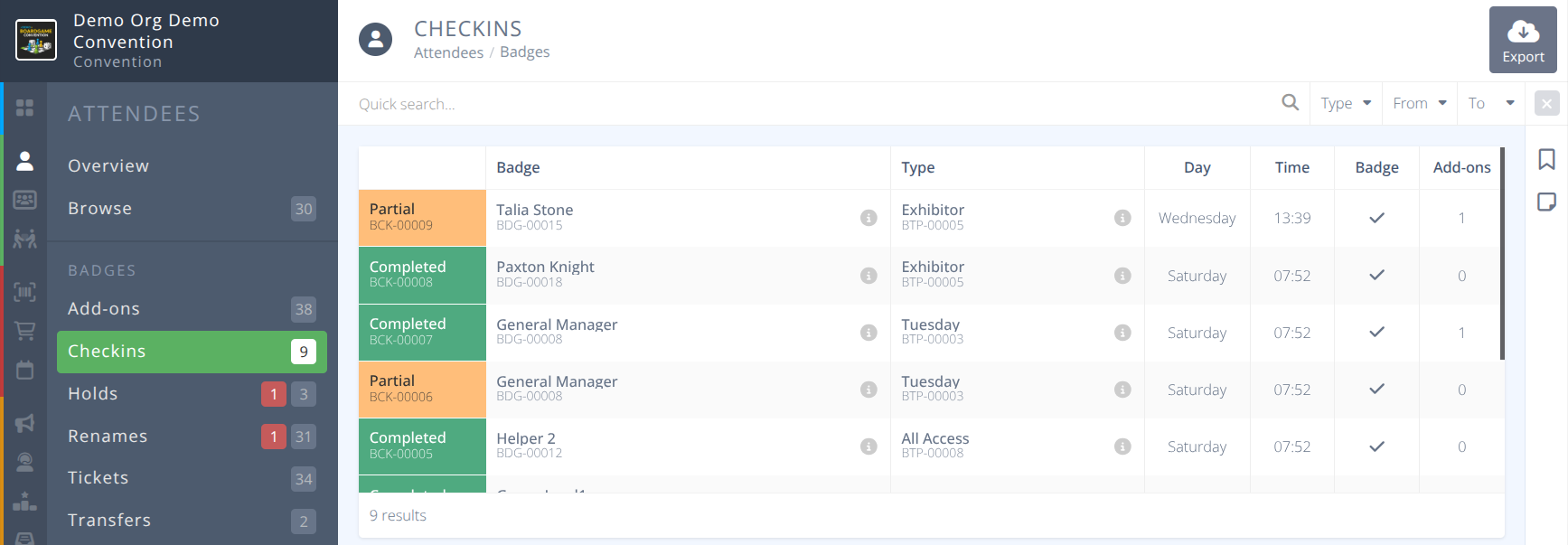This screenshot has width=1568, height=545.
Task: Open the badge ID card sidebar icon
Action: 25,200
